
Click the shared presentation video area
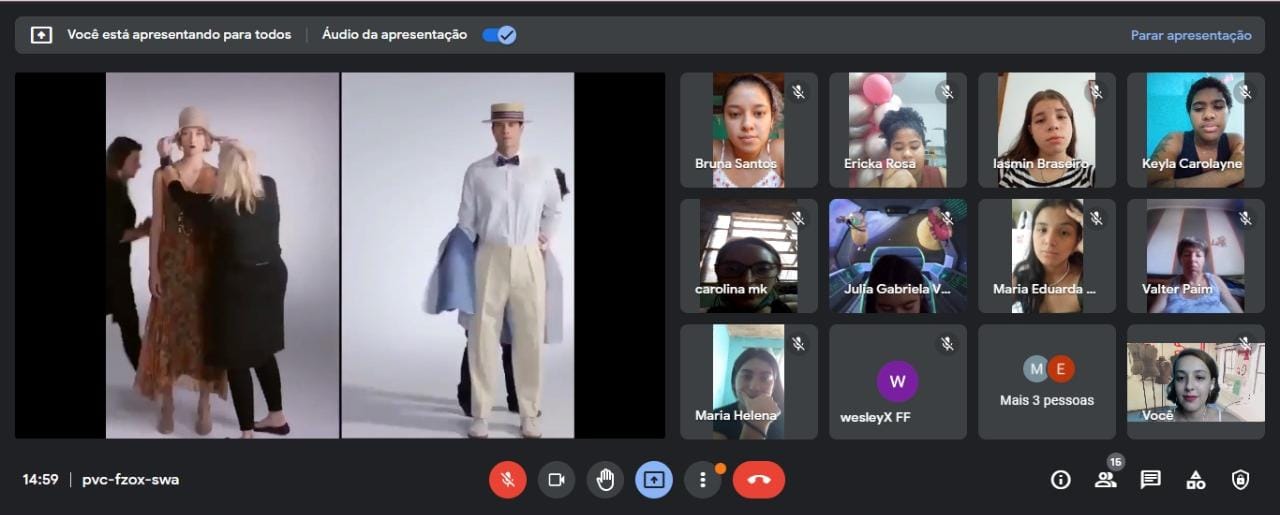(340, 255)
